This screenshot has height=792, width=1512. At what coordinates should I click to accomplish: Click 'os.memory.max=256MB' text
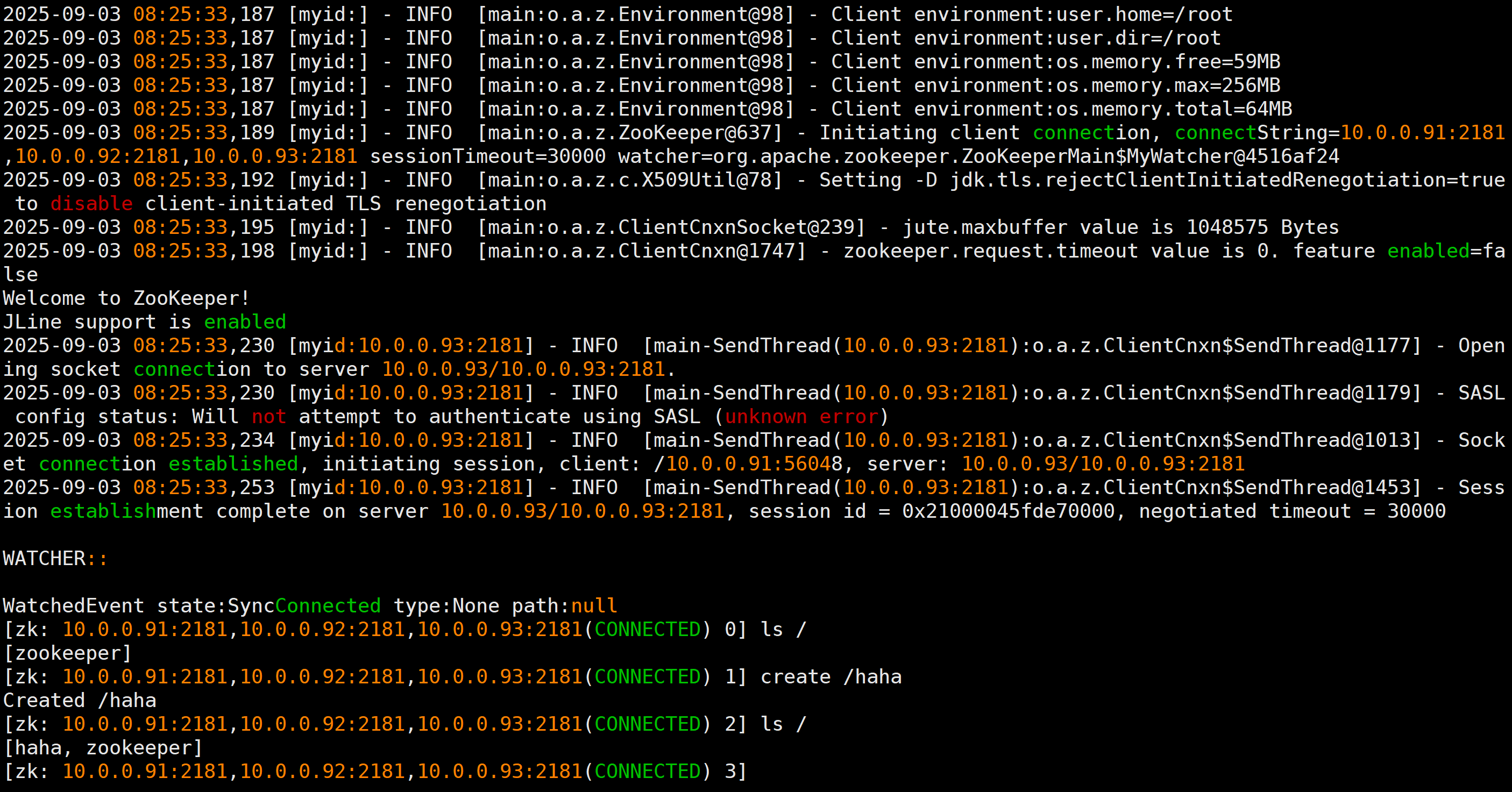[x=1168, y=85]
